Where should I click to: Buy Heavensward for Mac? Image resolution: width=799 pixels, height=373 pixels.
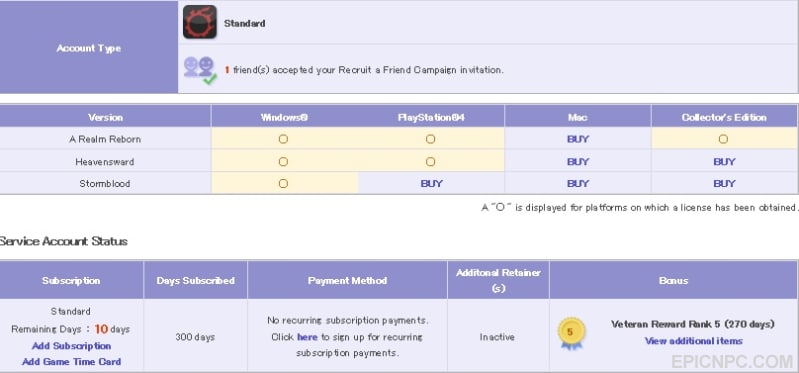pyautogui.click(x=578, y=162)
